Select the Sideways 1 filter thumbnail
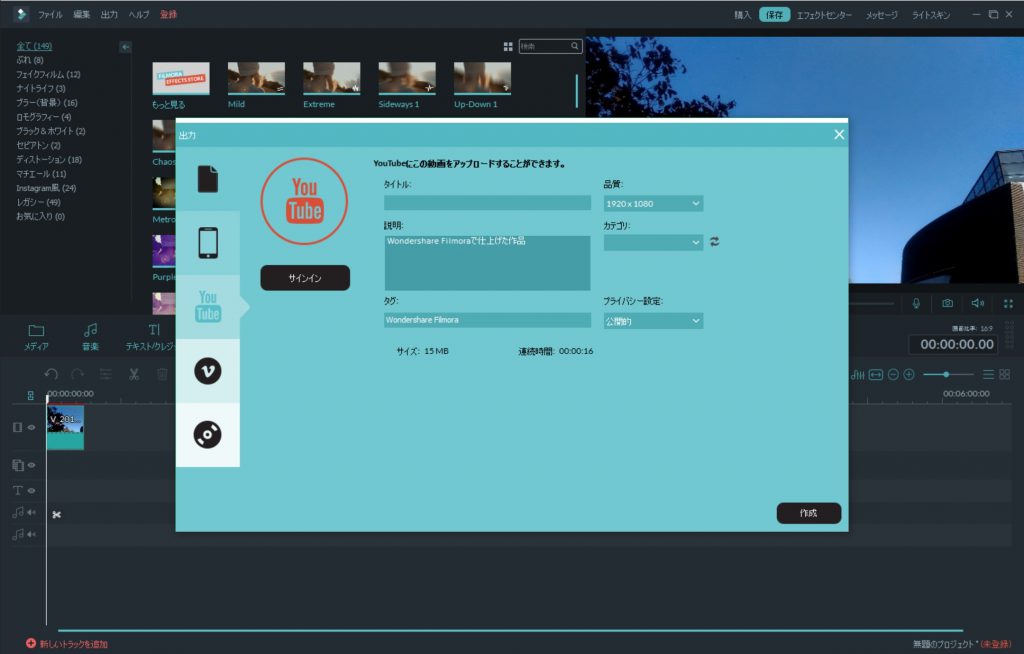The image size is (1024, 654). coord(407,78)
